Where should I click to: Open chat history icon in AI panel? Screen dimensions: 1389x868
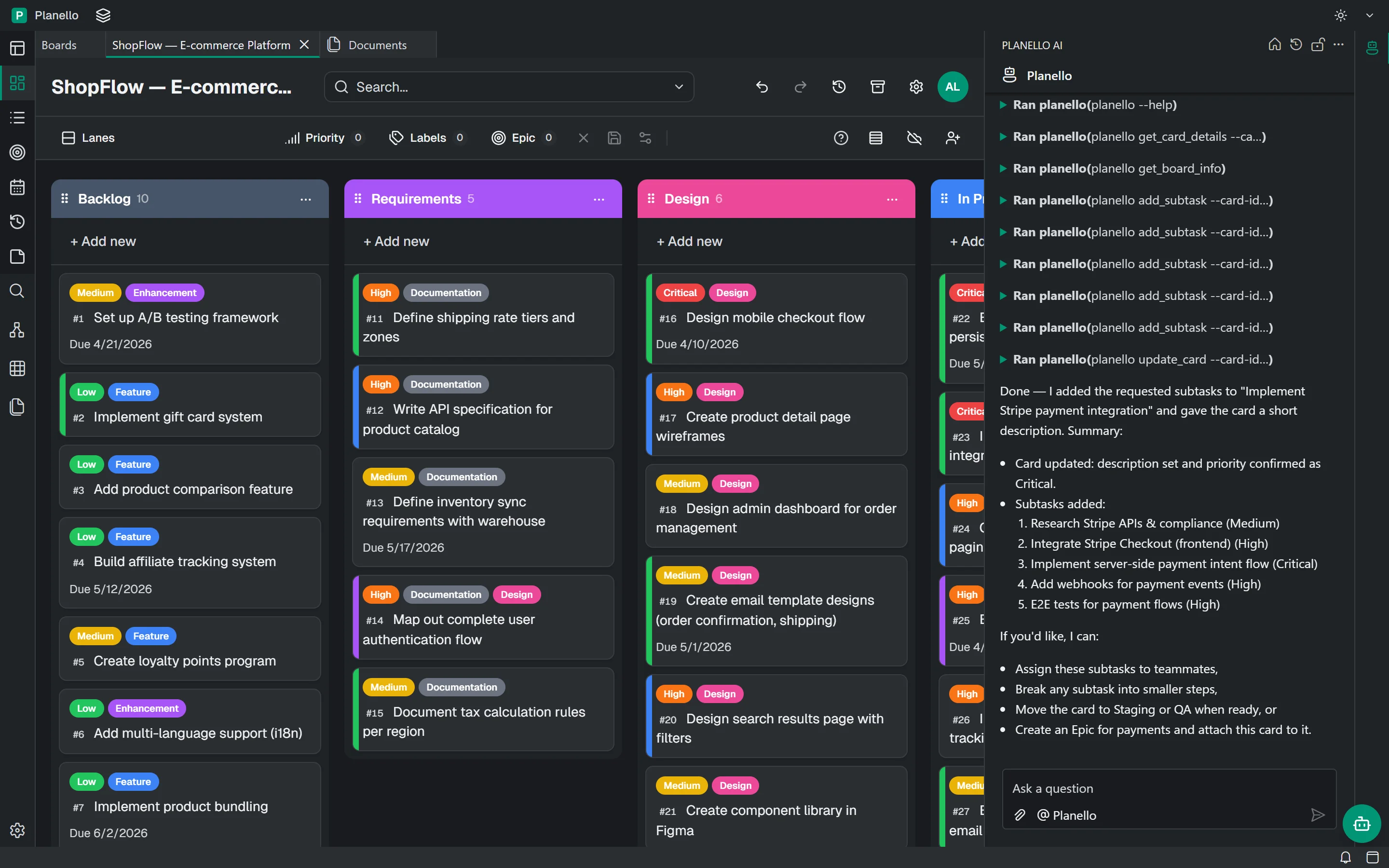1296,45
